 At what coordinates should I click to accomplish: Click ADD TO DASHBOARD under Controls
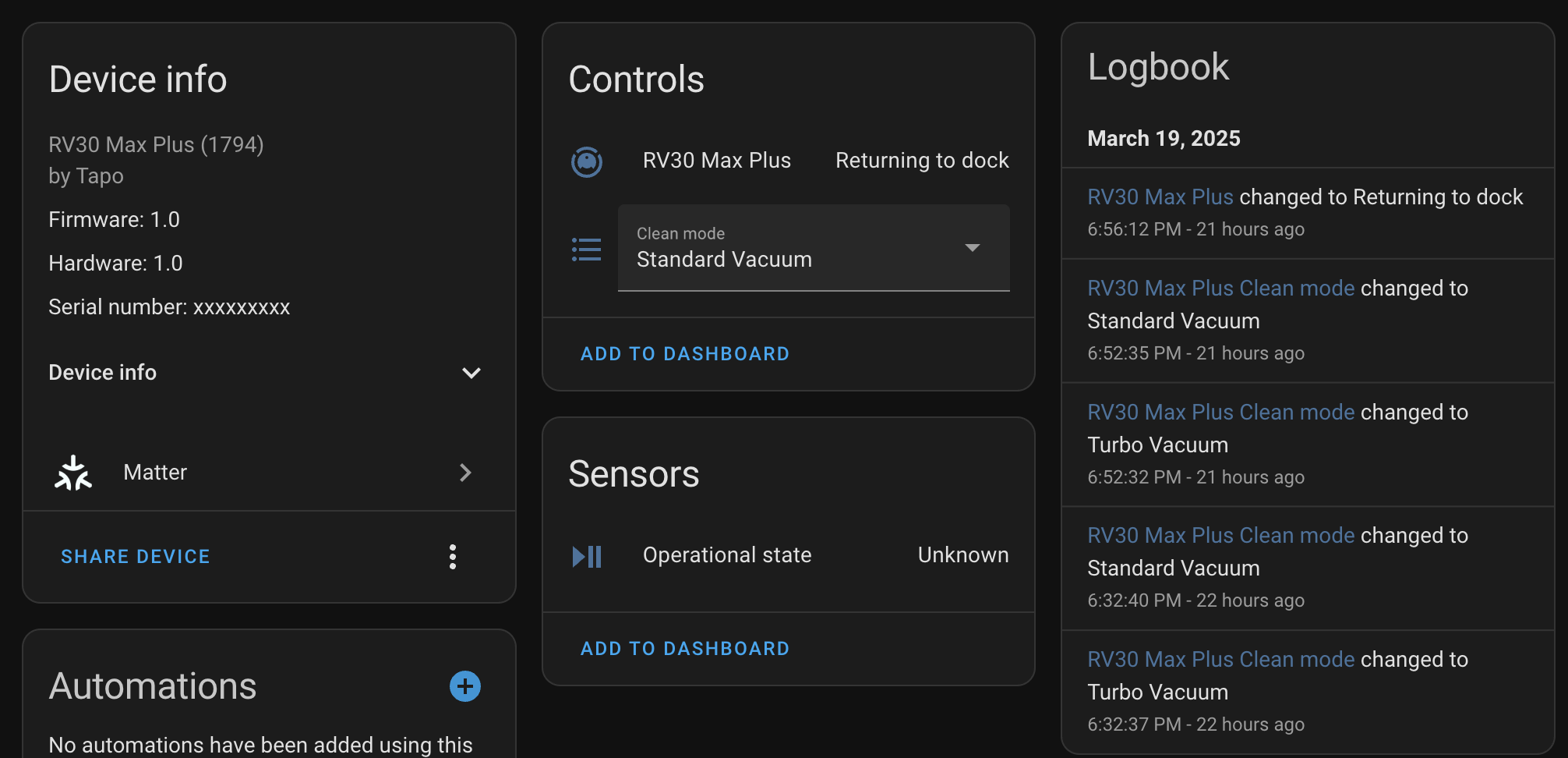685,354
